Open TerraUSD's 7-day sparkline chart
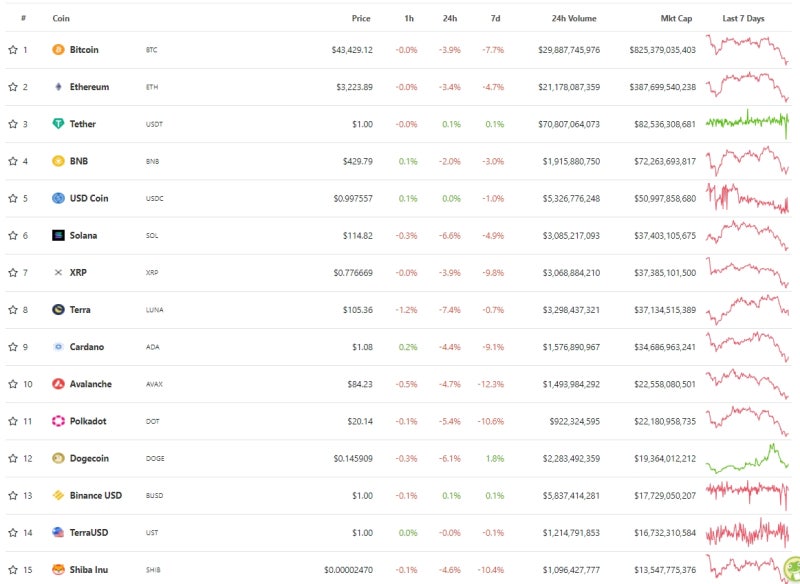This screenshot has height=584, width=800. [747, 532]
